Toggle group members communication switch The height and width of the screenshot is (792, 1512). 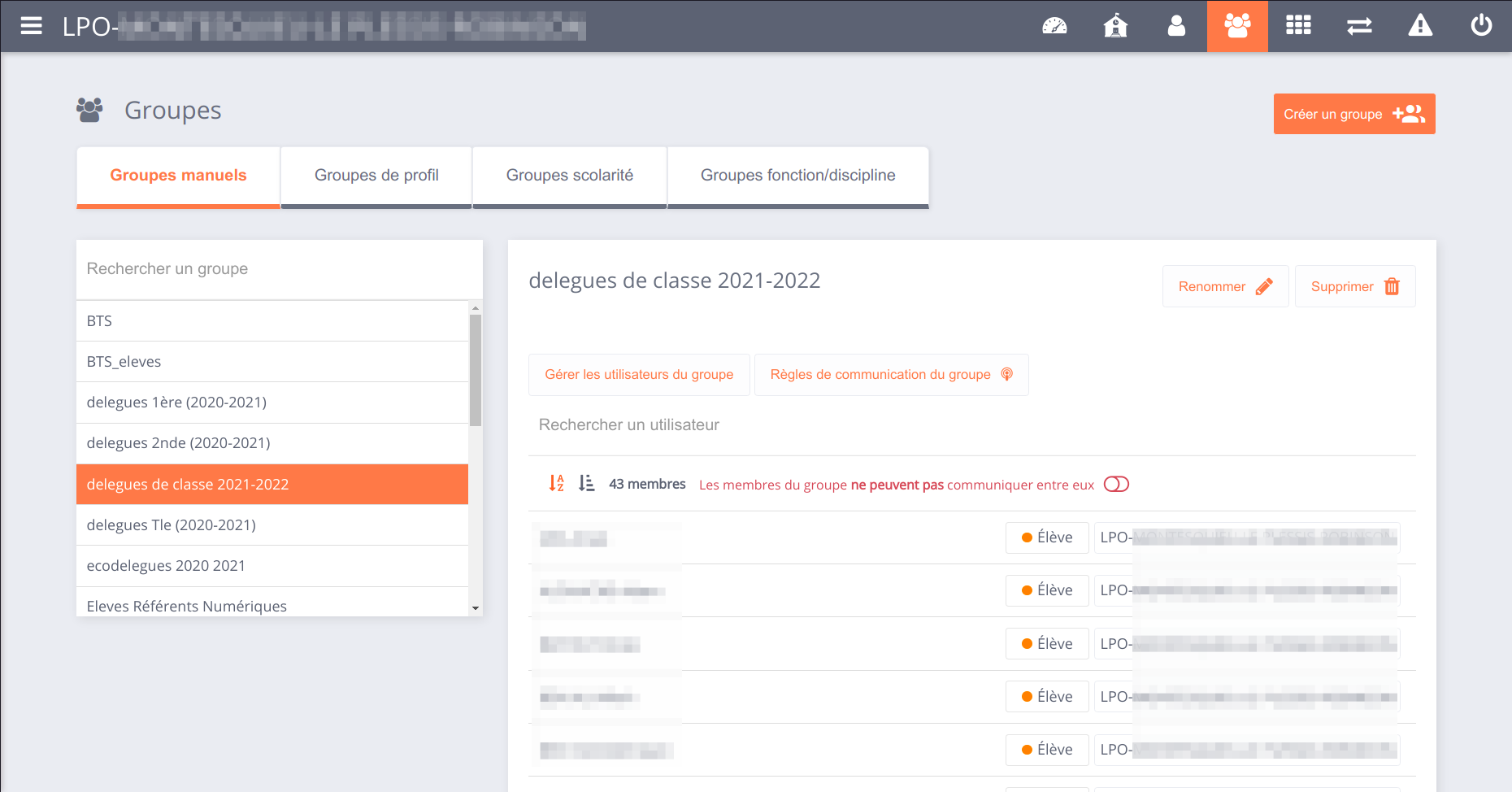(x=1116, y=485)
